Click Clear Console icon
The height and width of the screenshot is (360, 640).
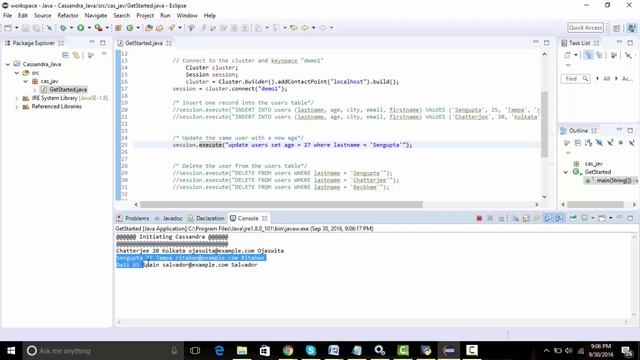516,218
